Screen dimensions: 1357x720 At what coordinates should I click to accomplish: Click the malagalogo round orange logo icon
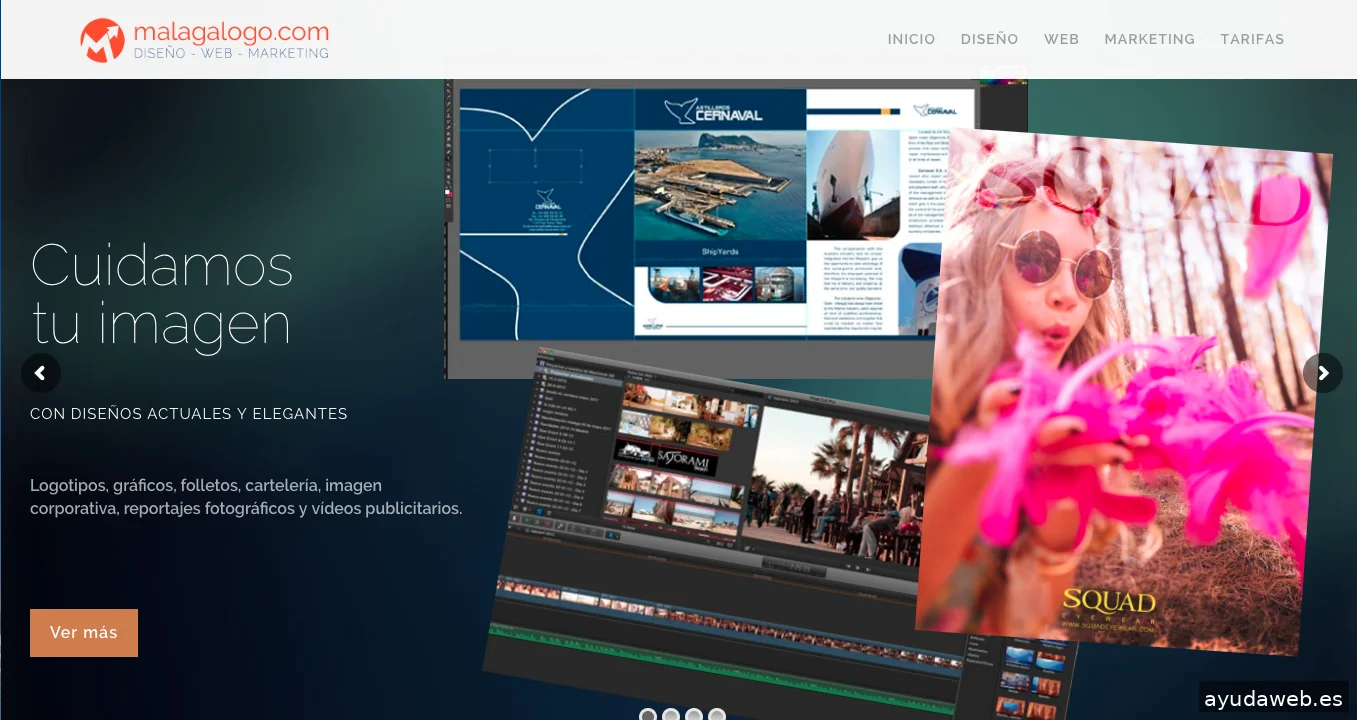pos(102,40)
